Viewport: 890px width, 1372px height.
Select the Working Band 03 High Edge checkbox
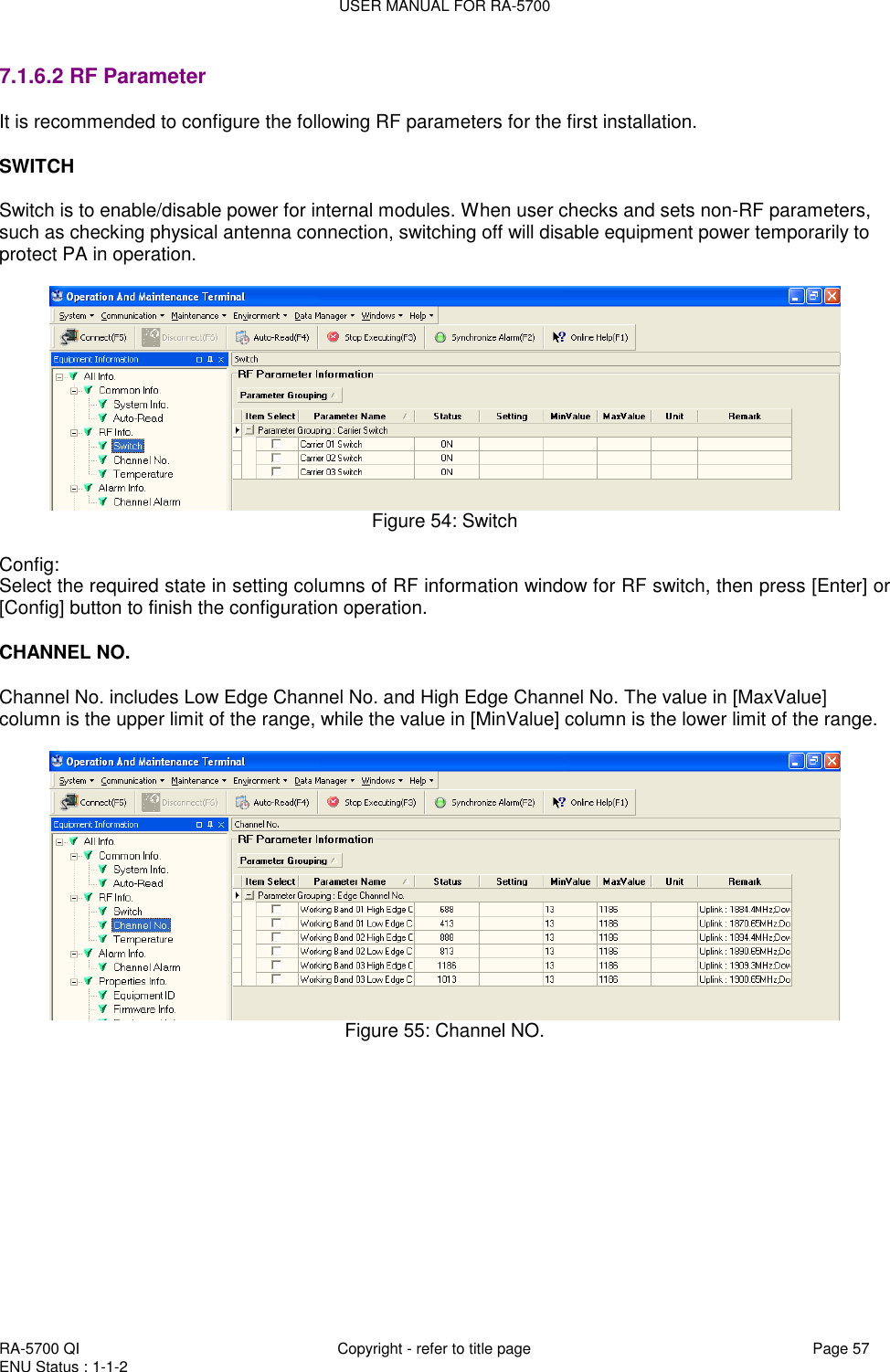pos(276,965)
